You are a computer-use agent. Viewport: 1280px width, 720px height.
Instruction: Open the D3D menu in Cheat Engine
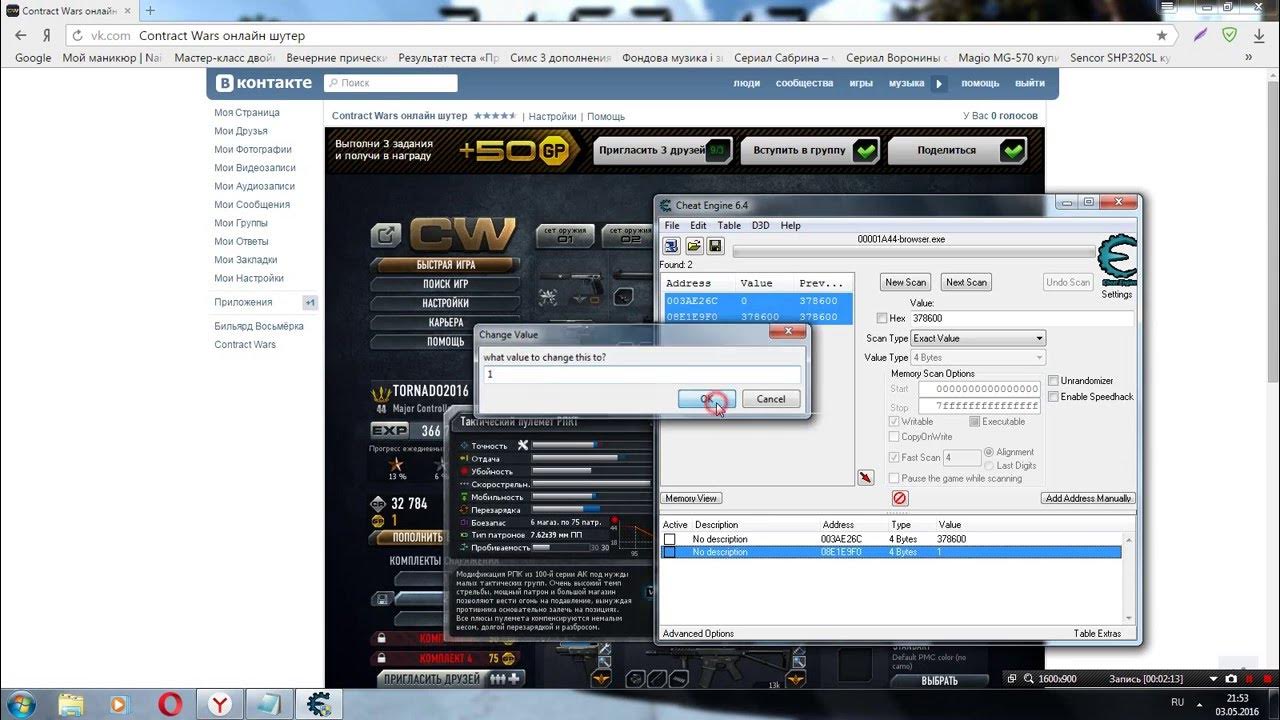point(761,225)
